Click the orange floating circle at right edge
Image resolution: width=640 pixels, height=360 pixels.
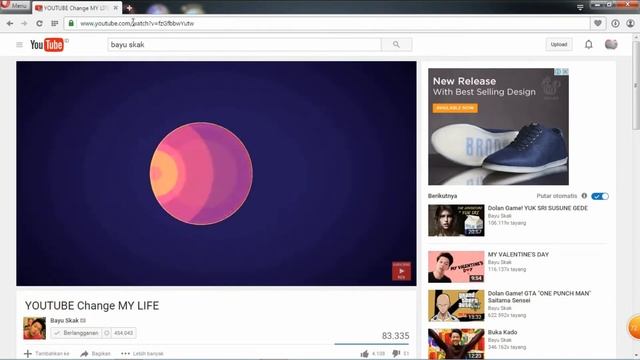coord(634,327)
